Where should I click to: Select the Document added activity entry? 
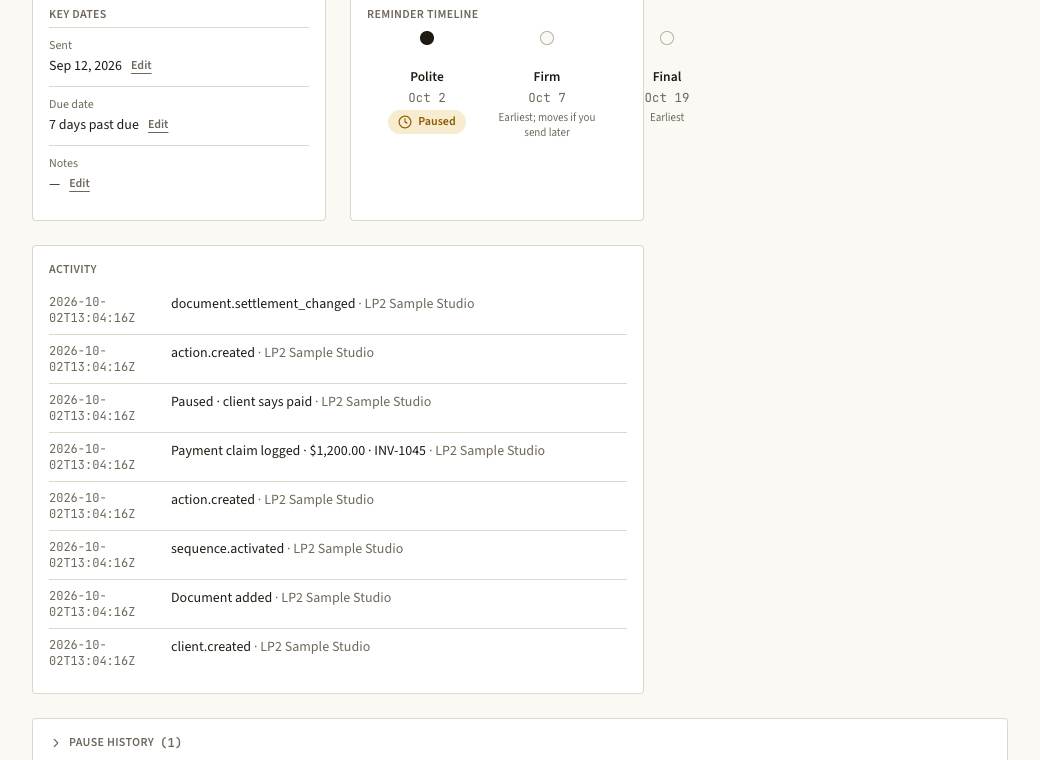338,605
